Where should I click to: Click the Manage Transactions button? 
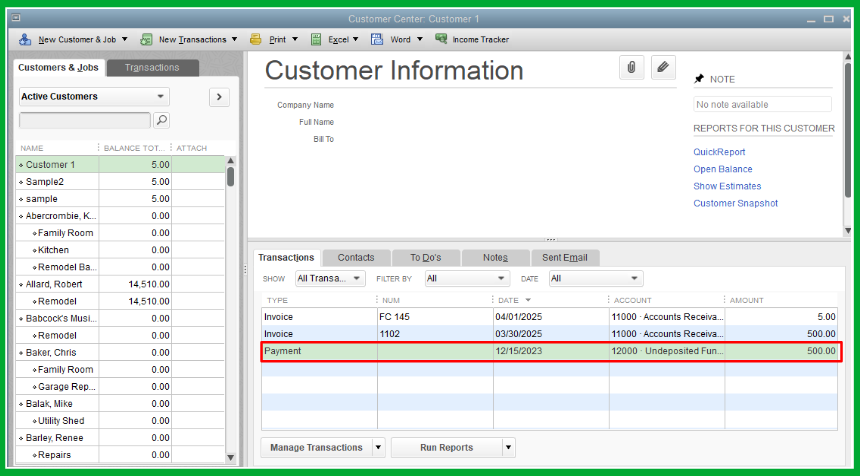click(x=316, y=447)
